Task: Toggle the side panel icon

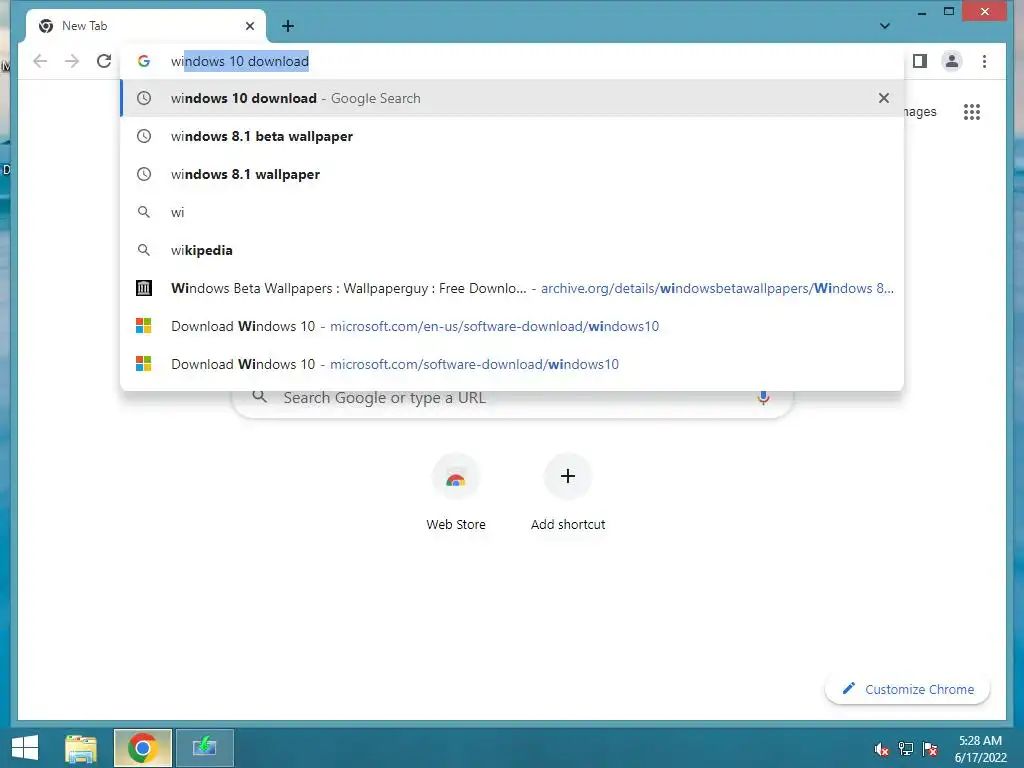Action: pos(920,61)
